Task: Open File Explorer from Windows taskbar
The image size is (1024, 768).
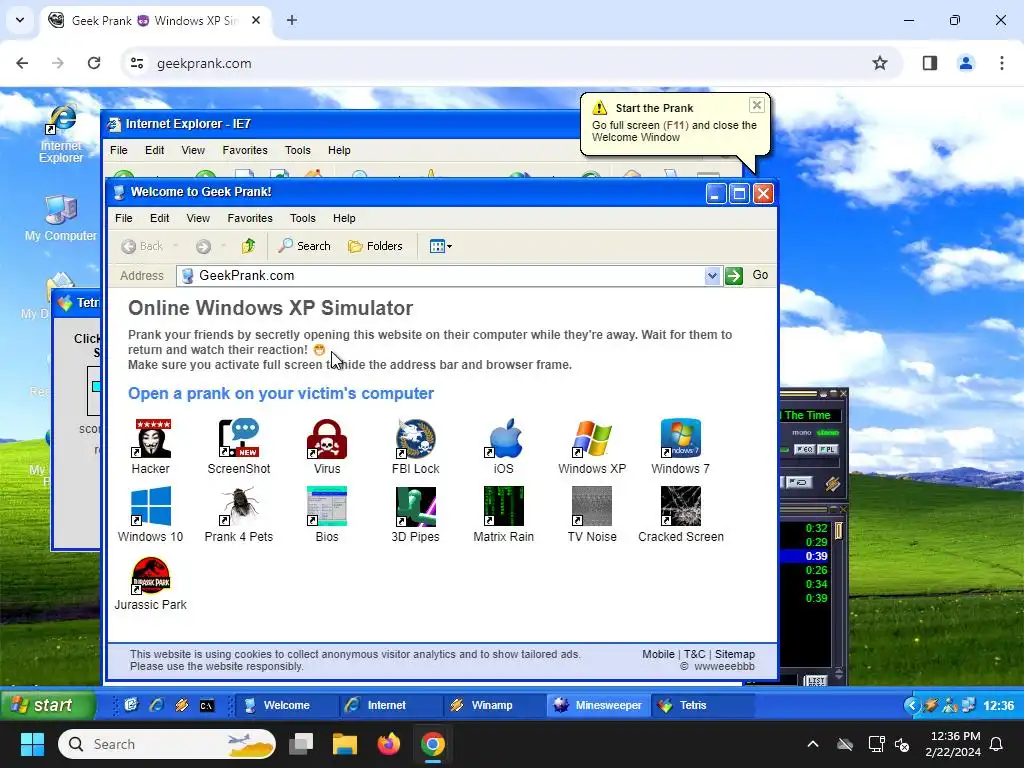Action: [345, 744]
